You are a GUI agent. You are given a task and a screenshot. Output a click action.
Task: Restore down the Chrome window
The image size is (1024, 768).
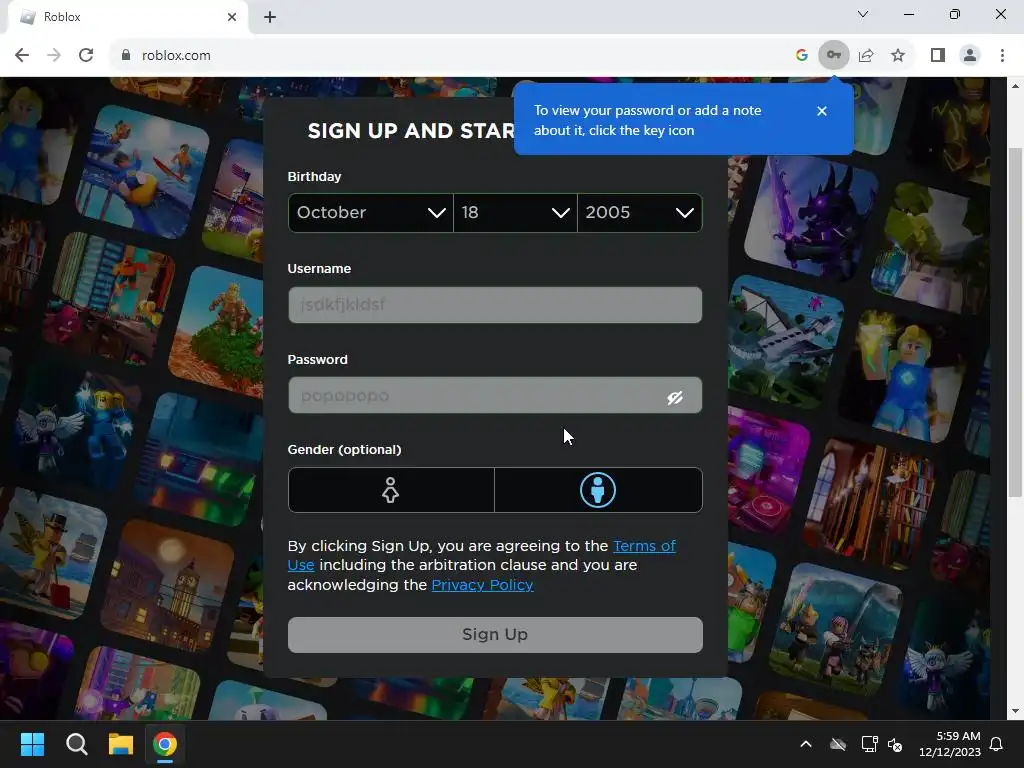tap(955, 14)
